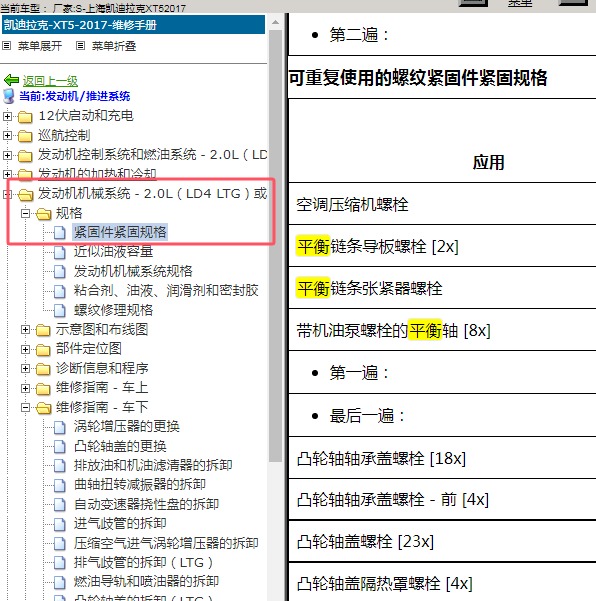Expand the 示意图和布线图 node
The height and width of the screenshot is (601, 596).
click(x=25, y=329)
